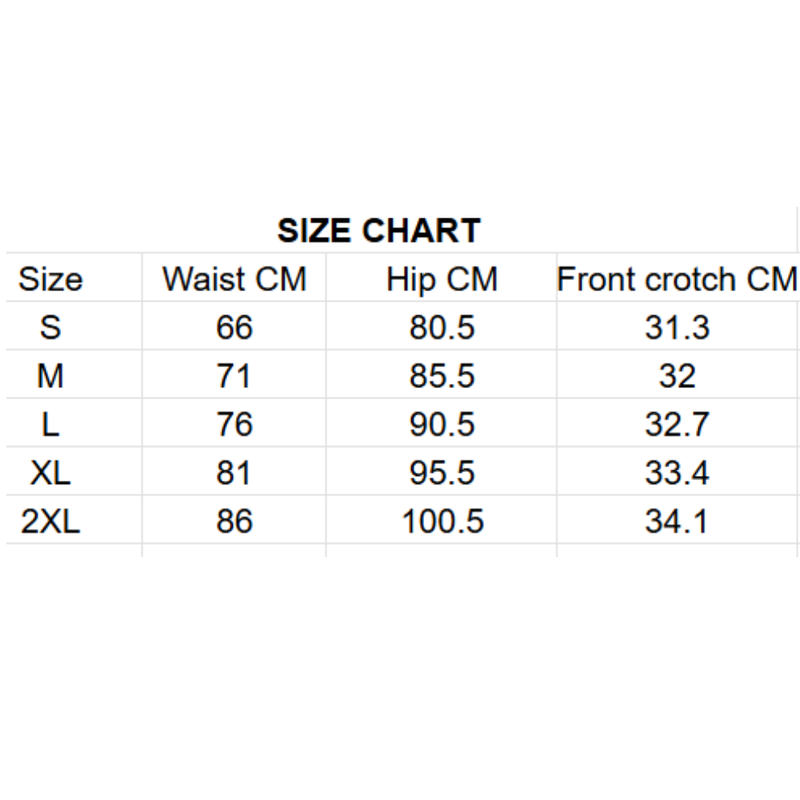Select waist value 66 cell
The image size is (800, 800).
pos(234,327)
